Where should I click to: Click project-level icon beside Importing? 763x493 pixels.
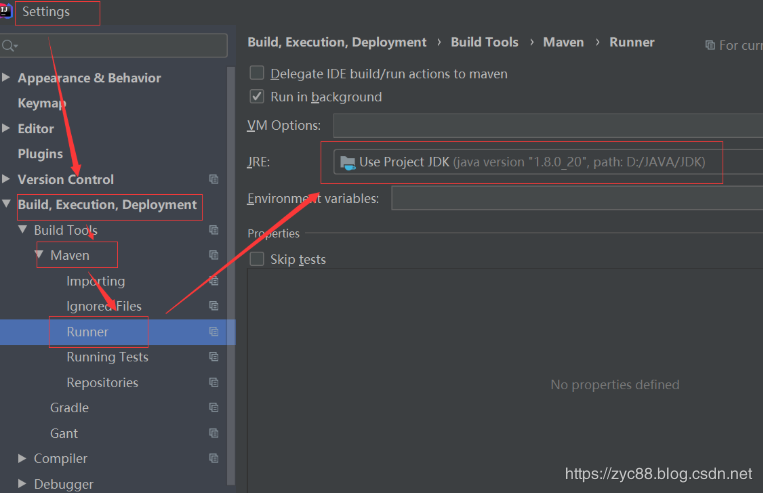pyautogui.click(x=213, y=281)
